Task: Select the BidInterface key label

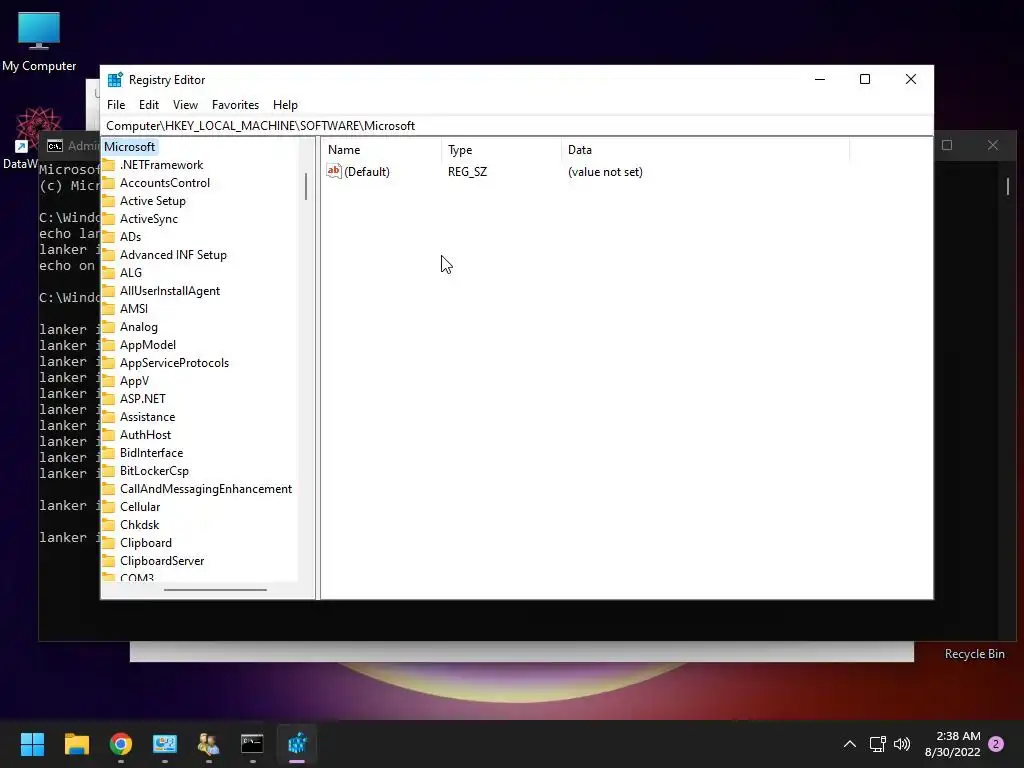Action: (x=151, y=453)
